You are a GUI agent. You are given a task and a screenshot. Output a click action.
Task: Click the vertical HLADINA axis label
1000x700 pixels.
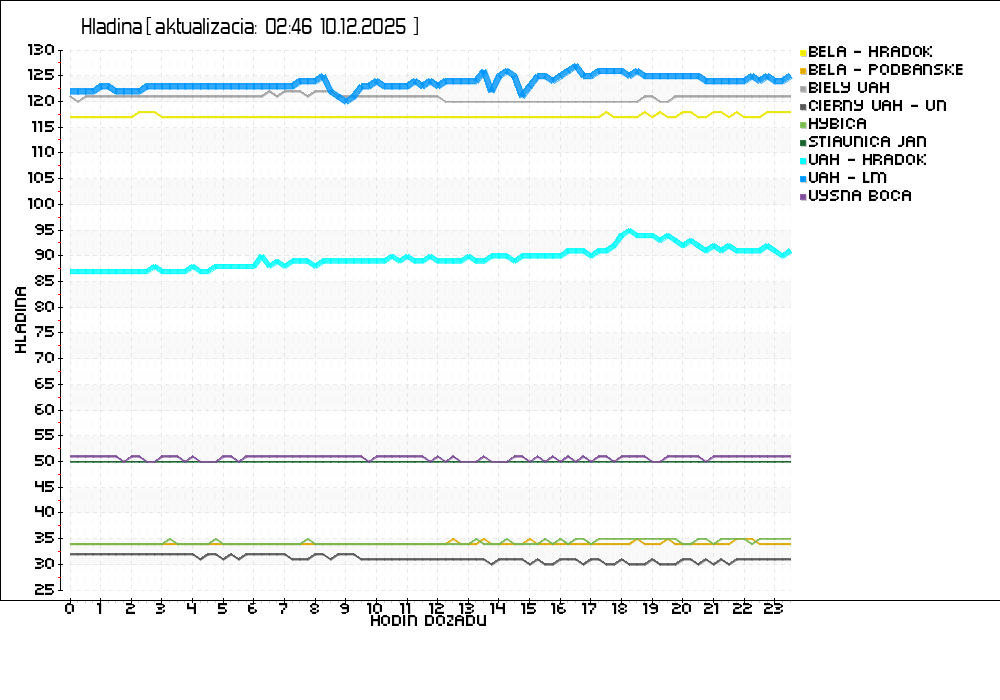tap(21, 318)
